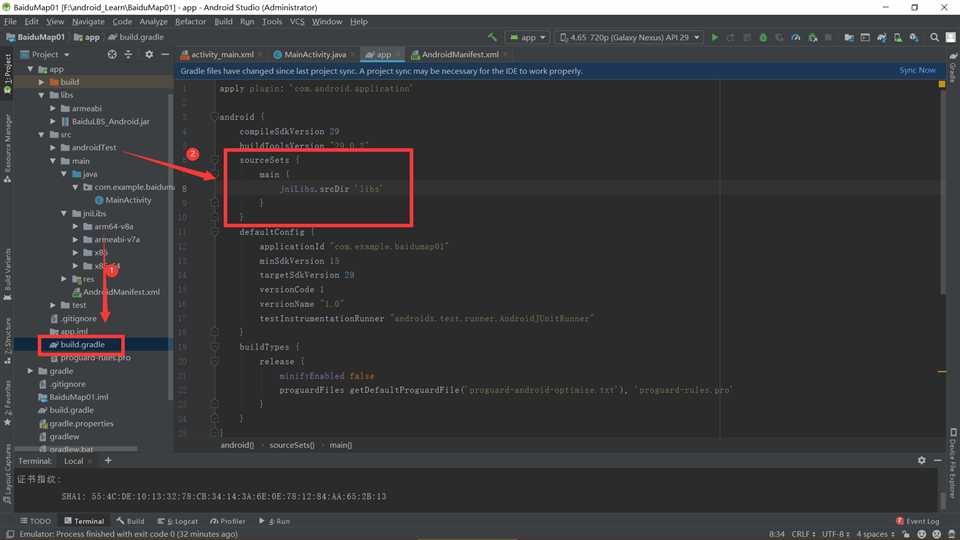Open the Project view selector dropdown
This screenshot has height=540, width=960.
pyautogui.click(x=45, y=54)
